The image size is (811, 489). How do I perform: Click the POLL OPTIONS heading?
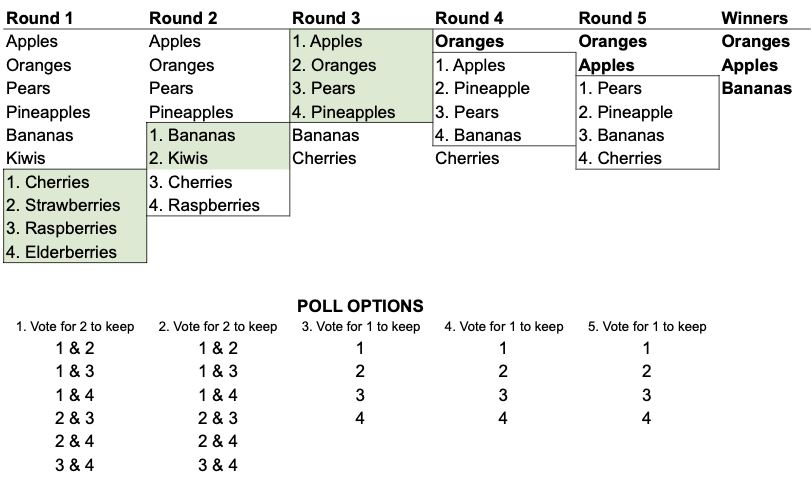360,306
